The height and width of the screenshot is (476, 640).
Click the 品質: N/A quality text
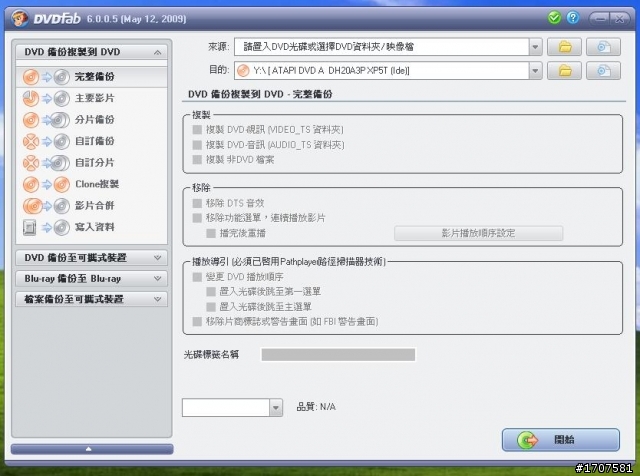[316, 407]
